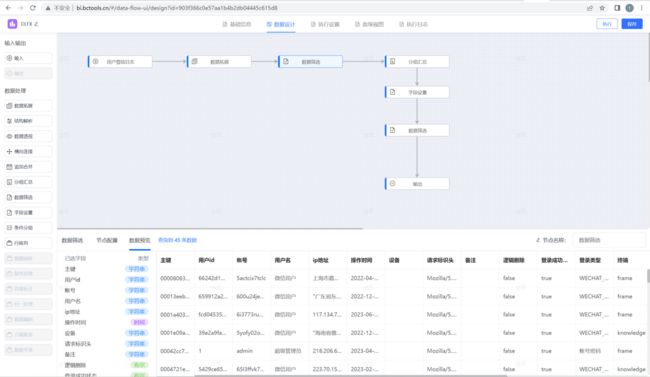Select the 数据筛选 node feeding the 输出 node
Screen dimensions: 650x377
click(x=417, y=130)
